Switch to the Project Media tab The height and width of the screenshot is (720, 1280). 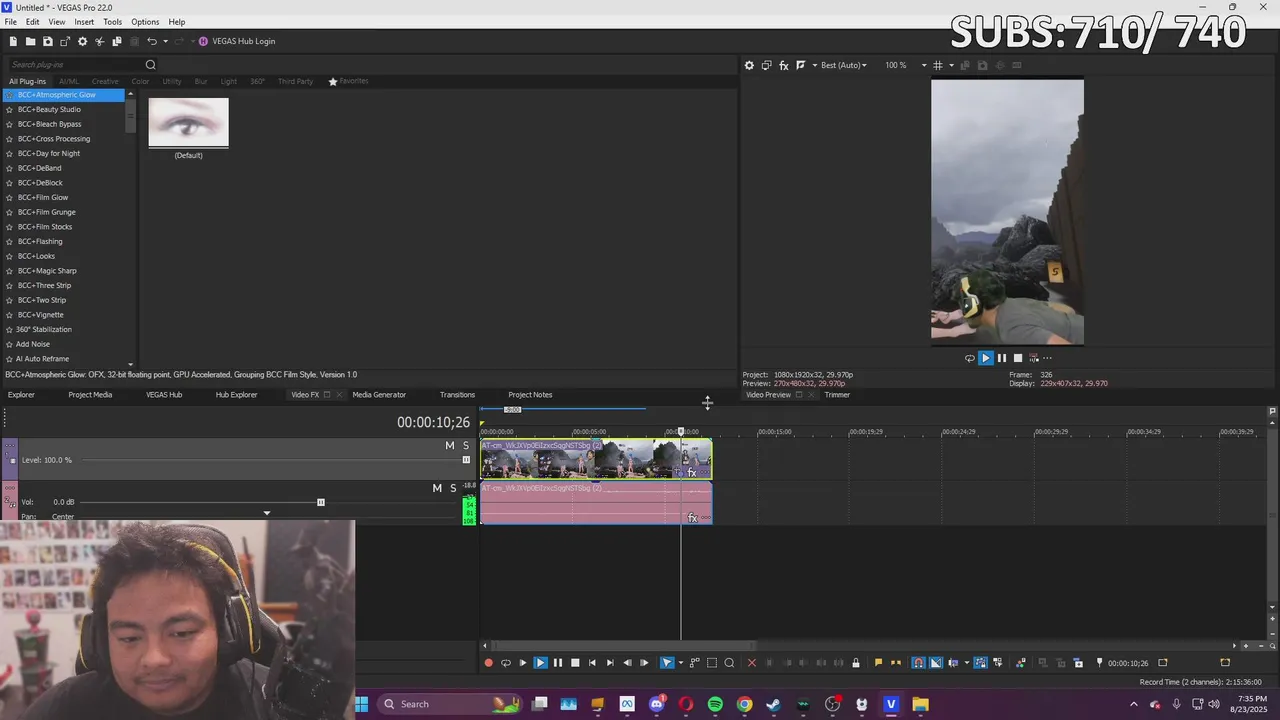pyautogui.click(x=90, y=395)
